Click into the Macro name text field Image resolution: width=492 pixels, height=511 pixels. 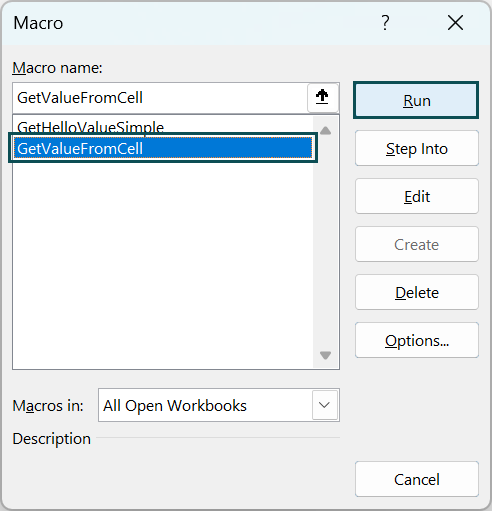(160, 98)
